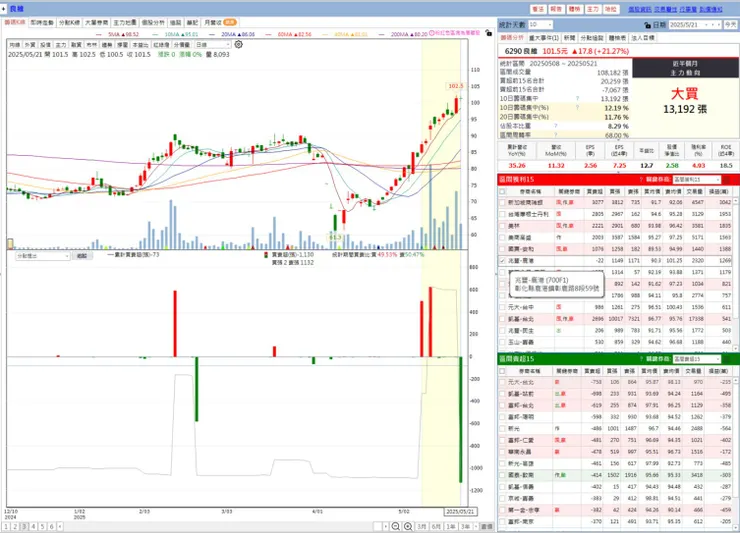Go to page 4 in bottom pager

coord(33,526)
